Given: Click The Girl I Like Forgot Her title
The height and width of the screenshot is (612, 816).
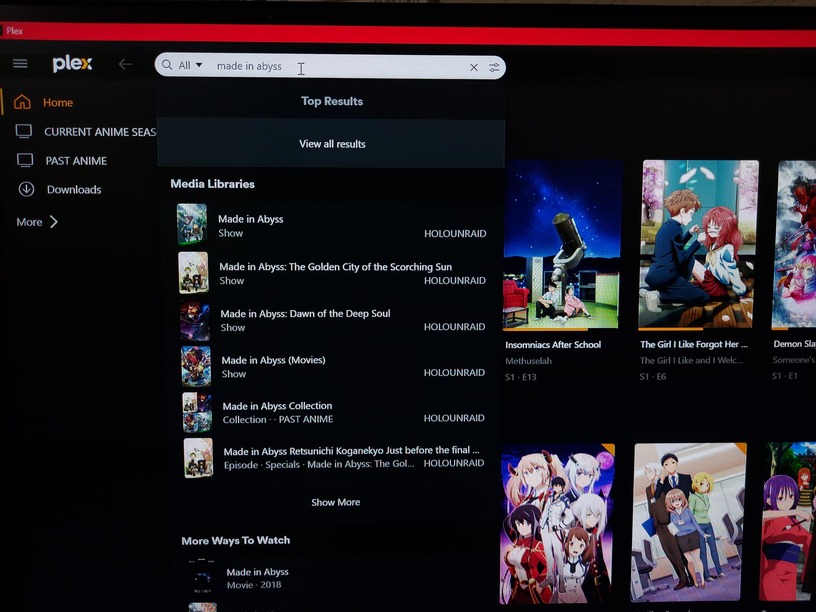Looking at the screenshot, I should 694,345.
